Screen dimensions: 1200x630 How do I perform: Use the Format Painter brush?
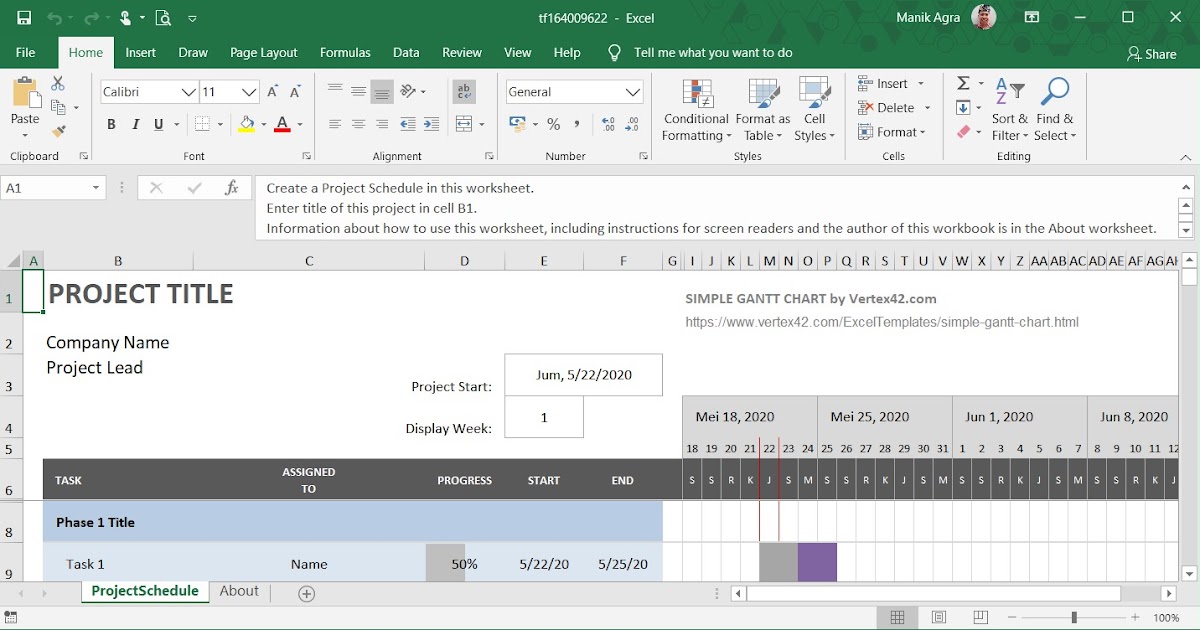[58, 131]
